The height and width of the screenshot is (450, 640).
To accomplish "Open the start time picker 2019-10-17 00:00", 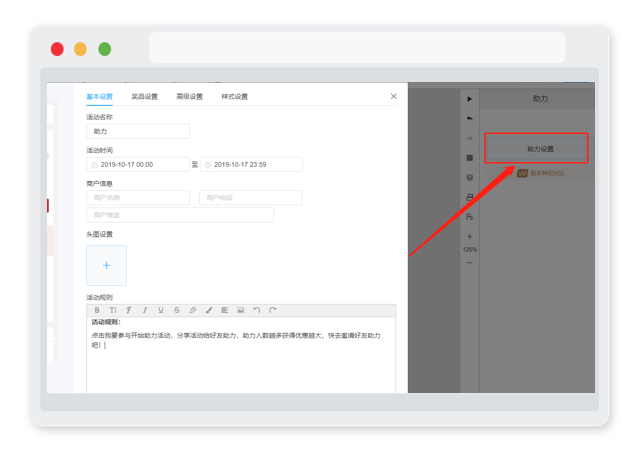I will 138,165.
